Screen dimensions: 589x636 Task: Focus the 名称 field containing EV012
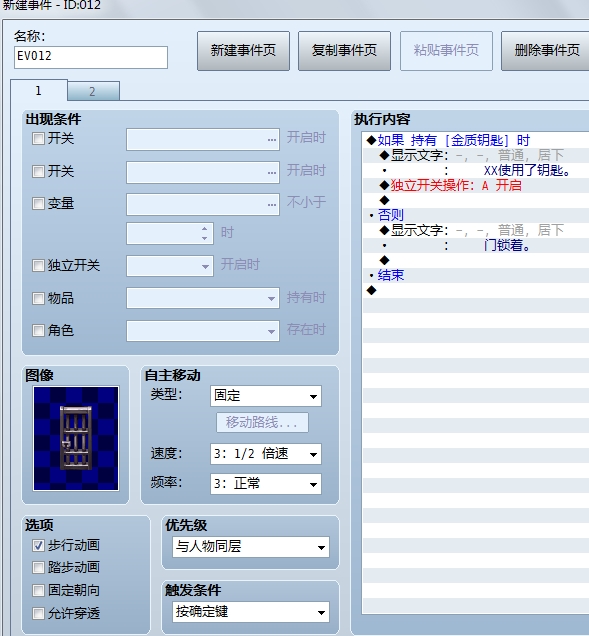tap(91, 57)
